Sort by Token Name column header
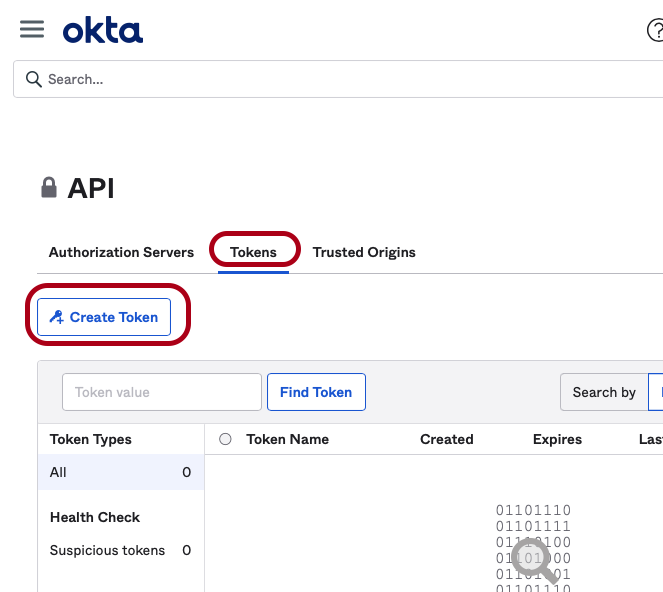The height and width of the screenshot is (592, 663). pos(287,439)
